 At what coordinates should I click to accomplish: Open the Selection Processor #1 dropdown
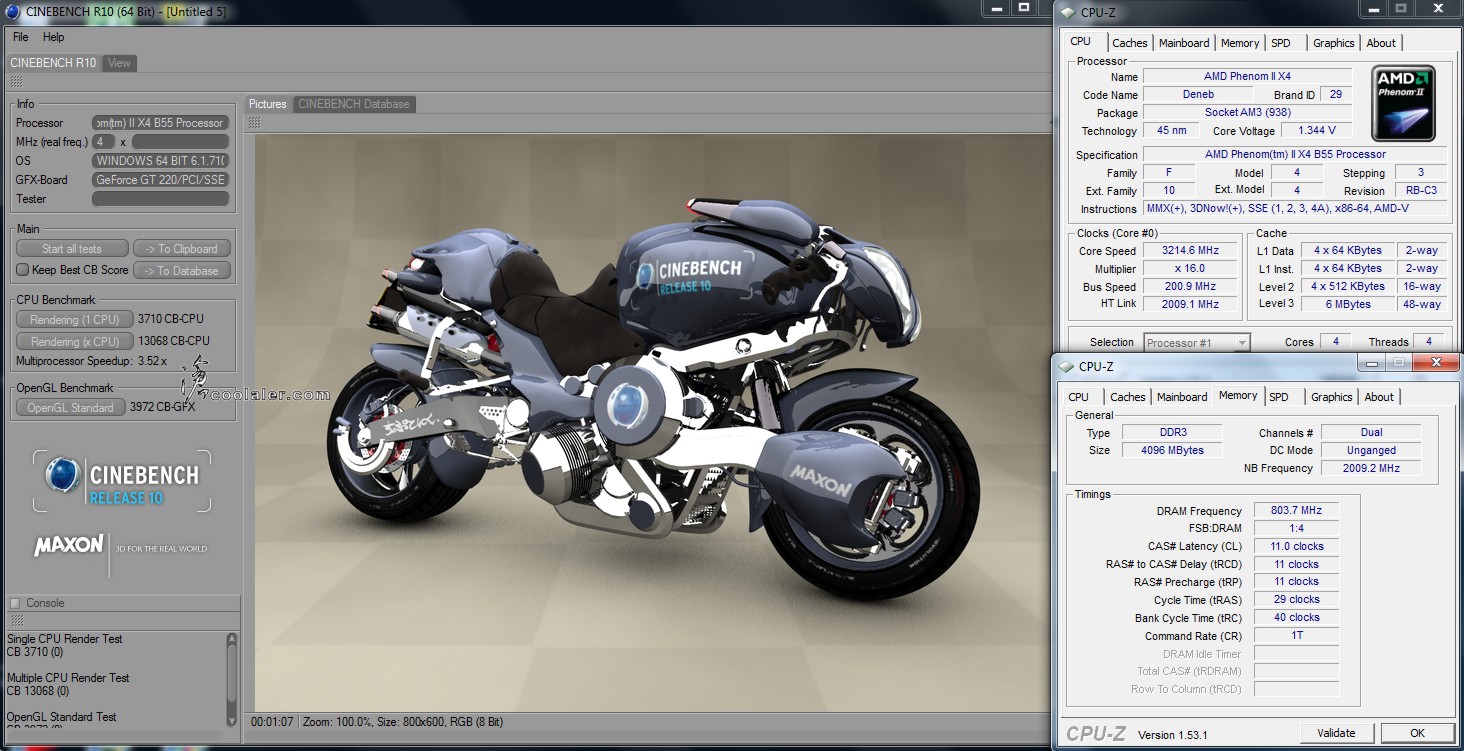tap(1196, 342)
